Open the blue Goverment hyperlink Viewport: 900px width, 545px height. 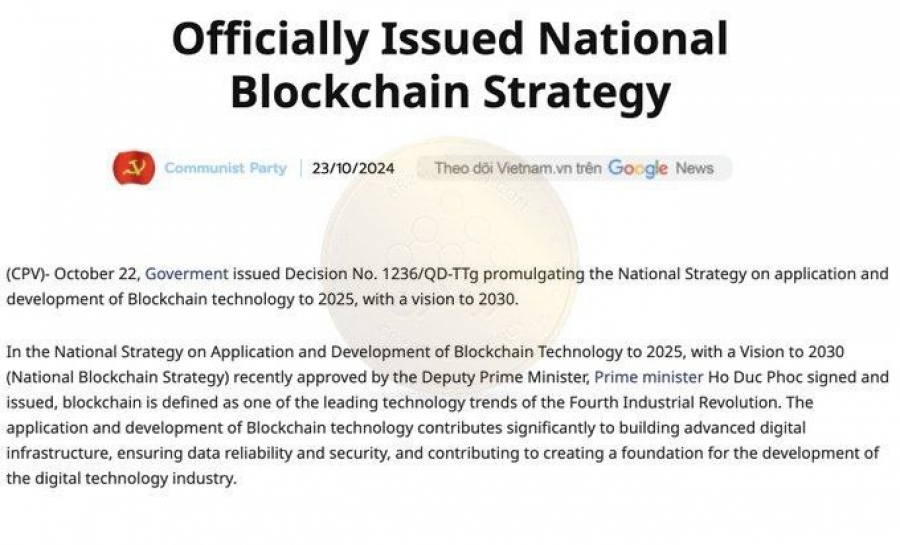point(187,274)
